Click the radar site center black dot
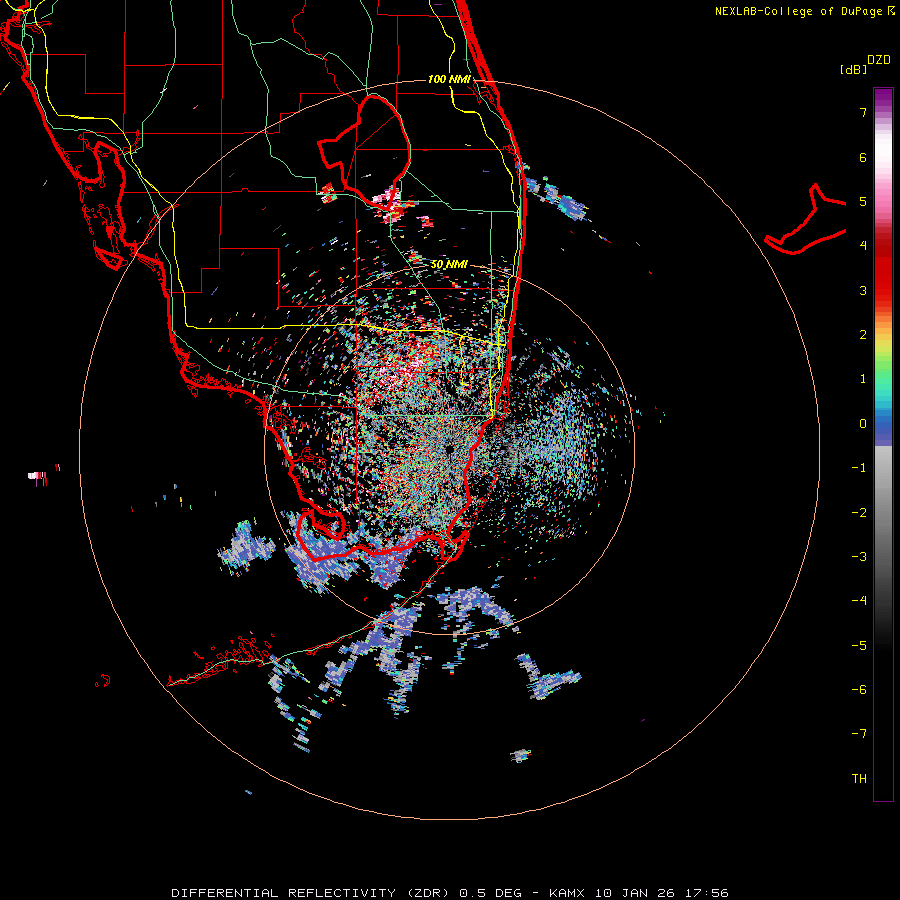Viewport: 900px width, 900px height. 449,449
